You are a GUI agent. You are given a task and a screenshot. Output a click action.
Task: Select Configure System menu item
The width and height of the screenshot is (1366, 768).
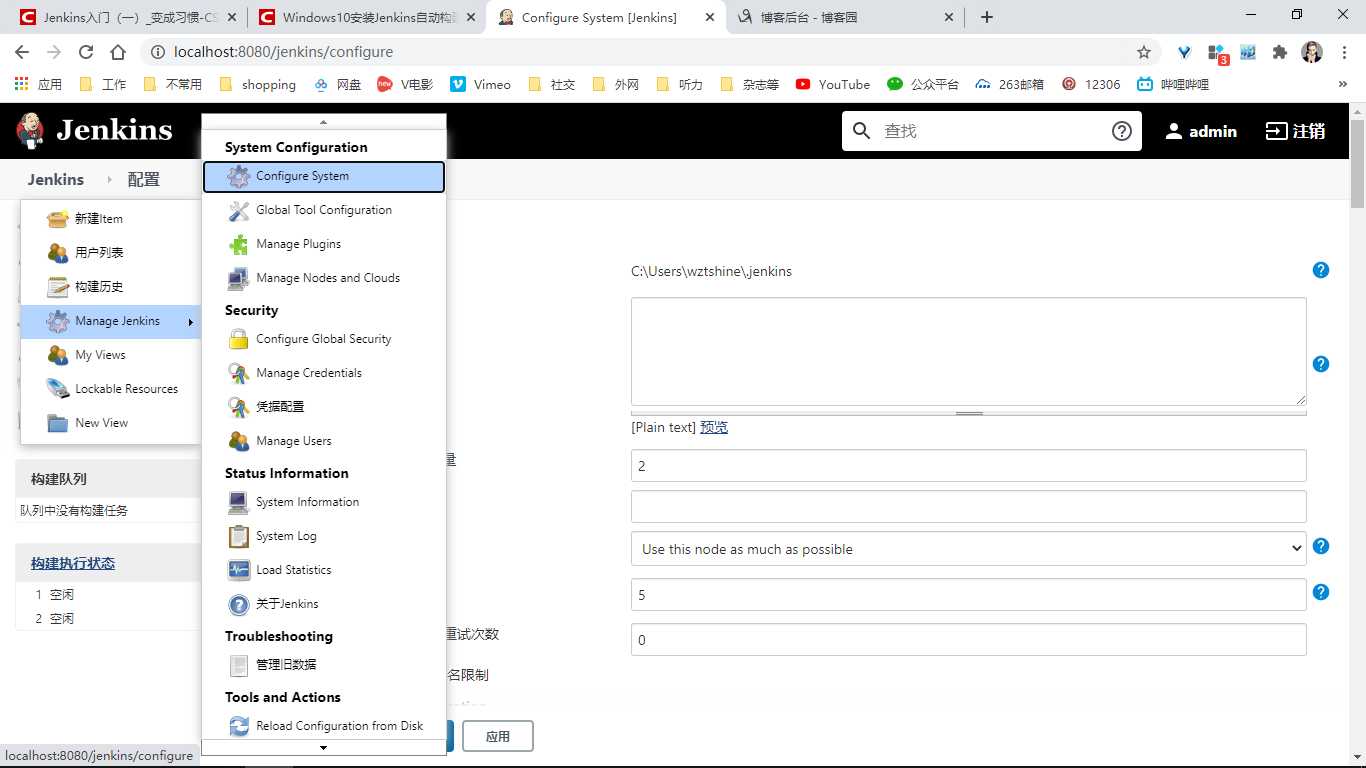(324, 177)
